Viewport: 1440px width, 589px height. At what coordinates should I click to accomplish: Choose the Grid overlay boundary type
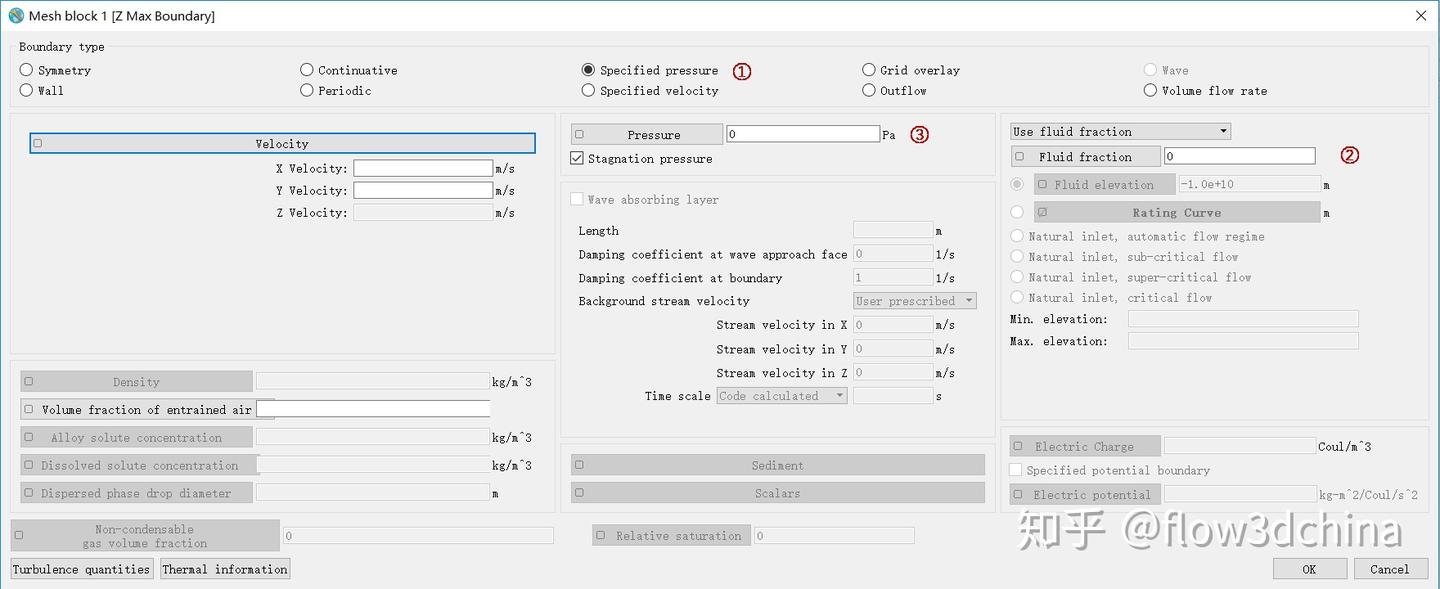(869, 70)
